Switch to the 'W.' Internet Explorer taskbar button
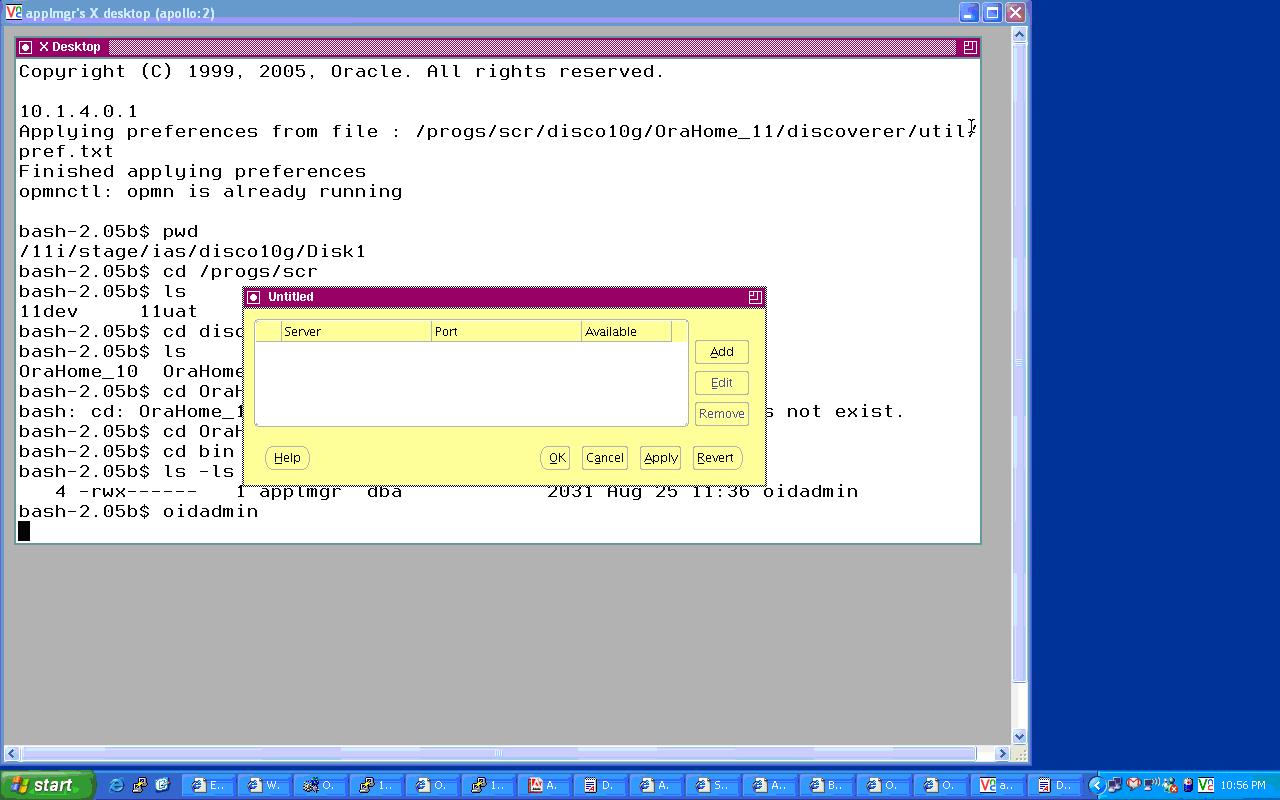1280x800 pixels. click(x=264, y=785)
